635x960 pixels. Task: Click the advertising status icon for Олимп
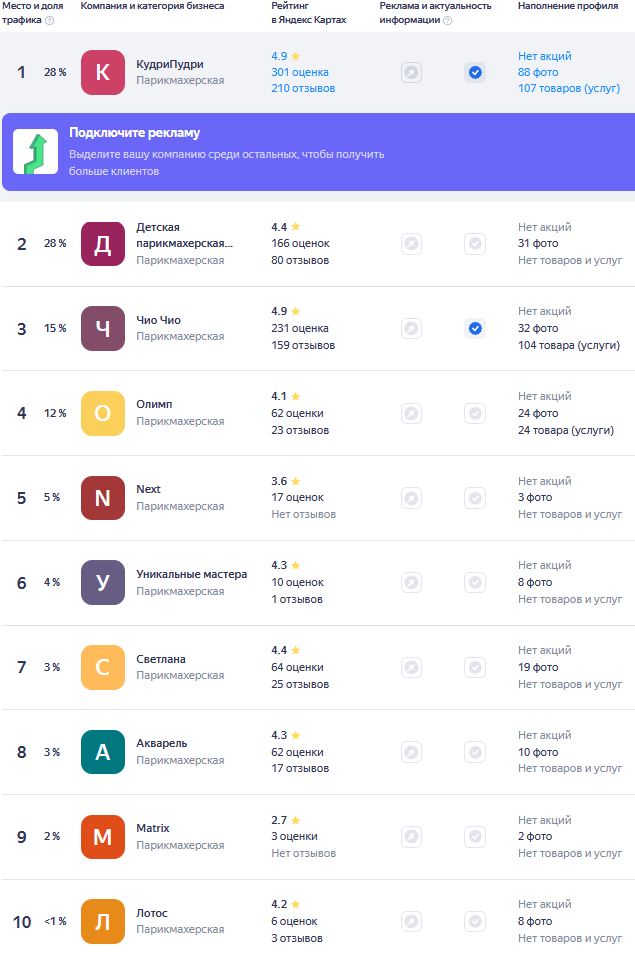pyautogui.click(x=411, y=413)
